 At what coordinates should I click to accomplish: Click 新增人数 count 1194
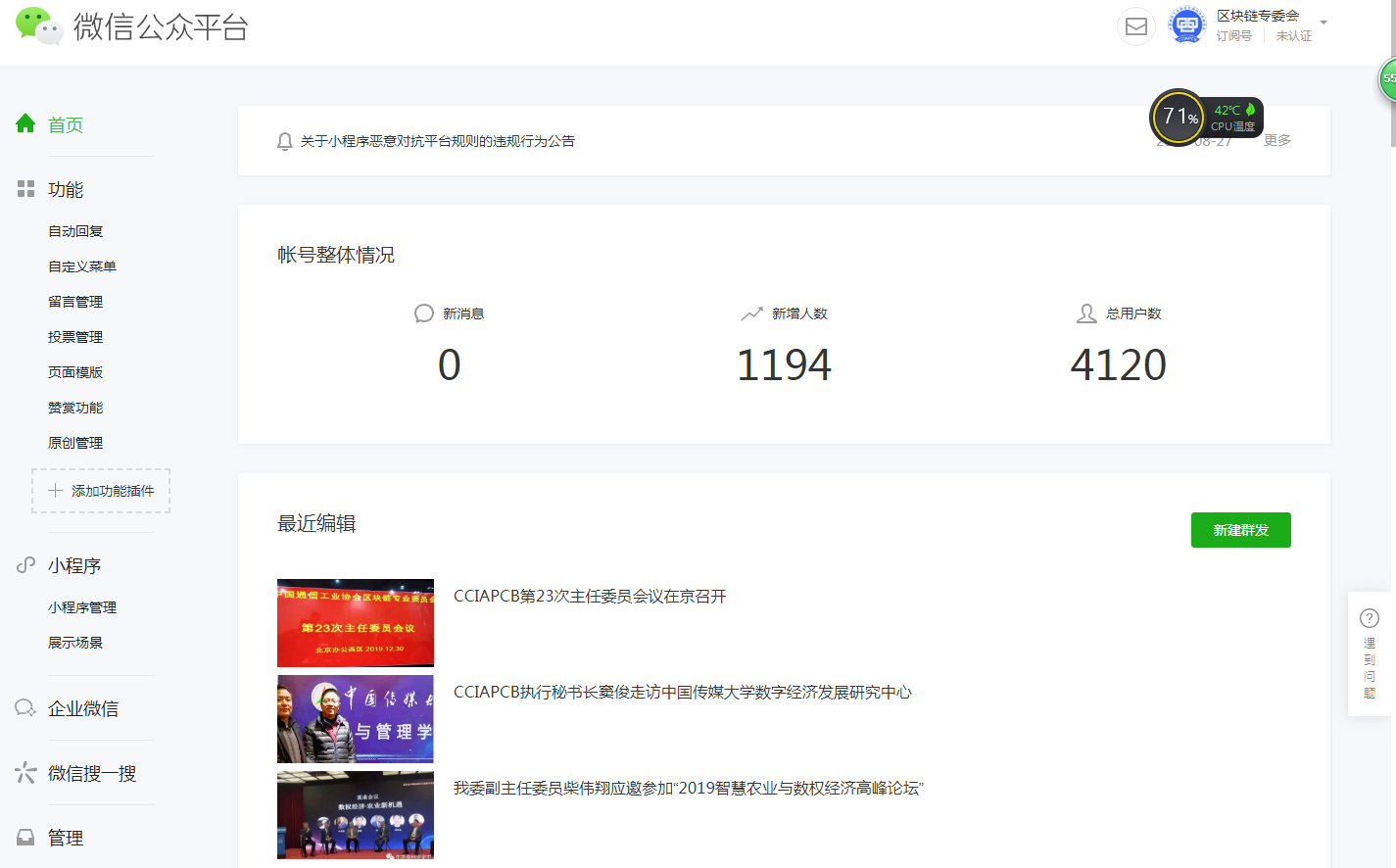[784, 364]
